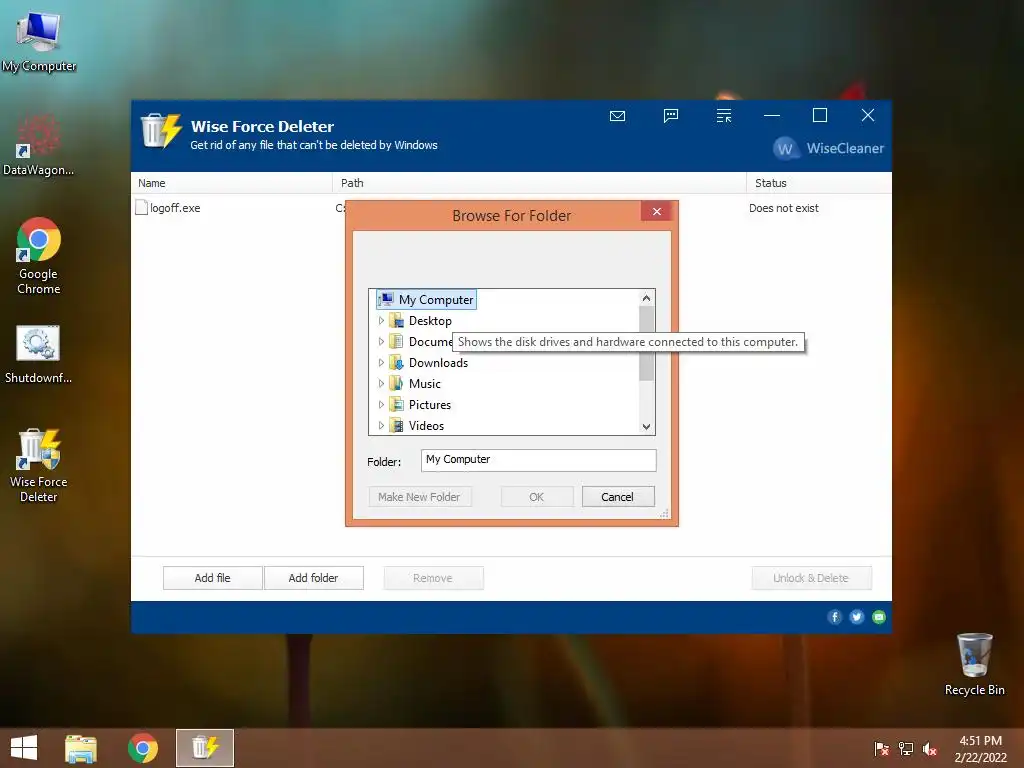Click the Add file button

pyautogui.click(x=212, y=578)
